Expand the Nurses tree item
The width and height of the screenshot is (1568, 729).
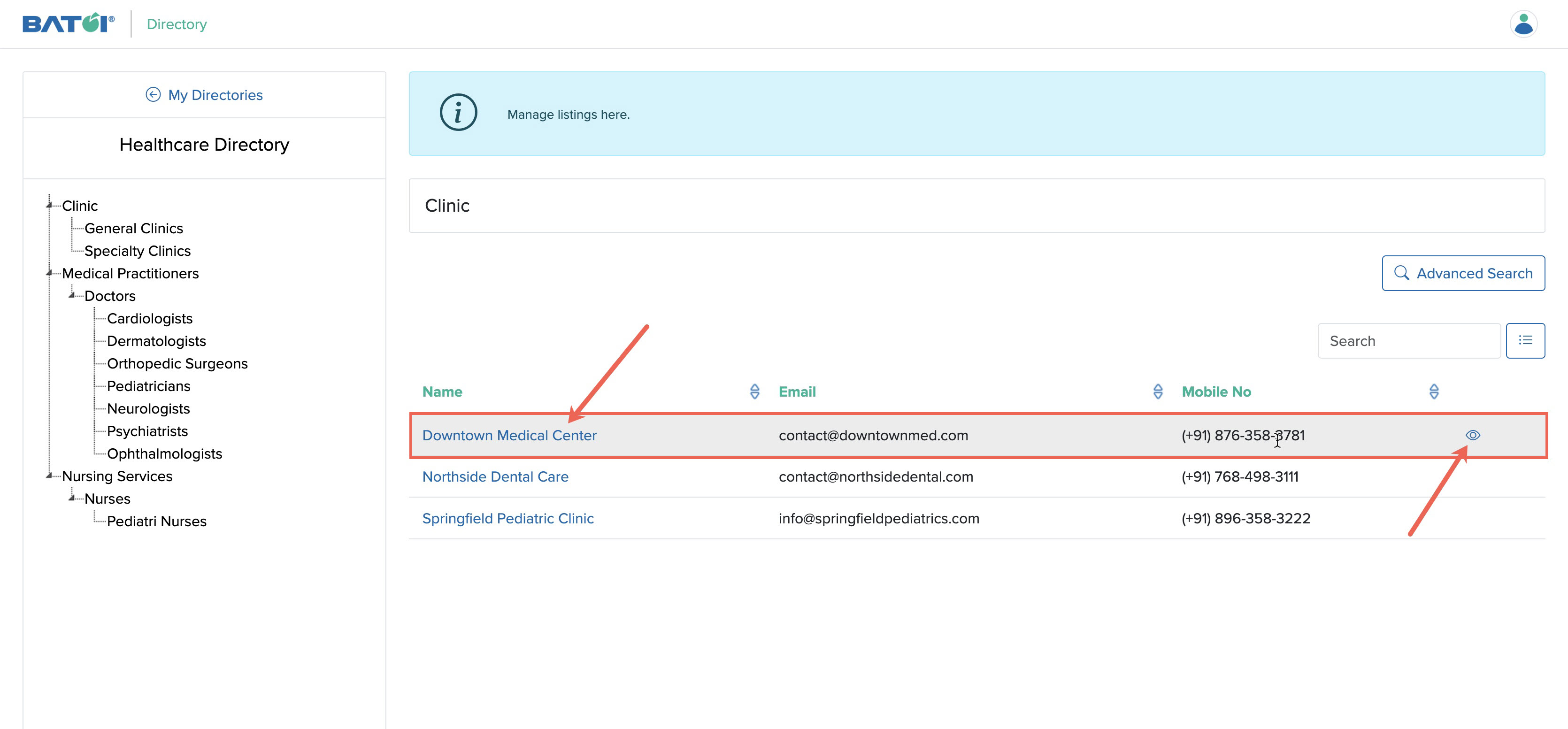[x=75, y=498]
